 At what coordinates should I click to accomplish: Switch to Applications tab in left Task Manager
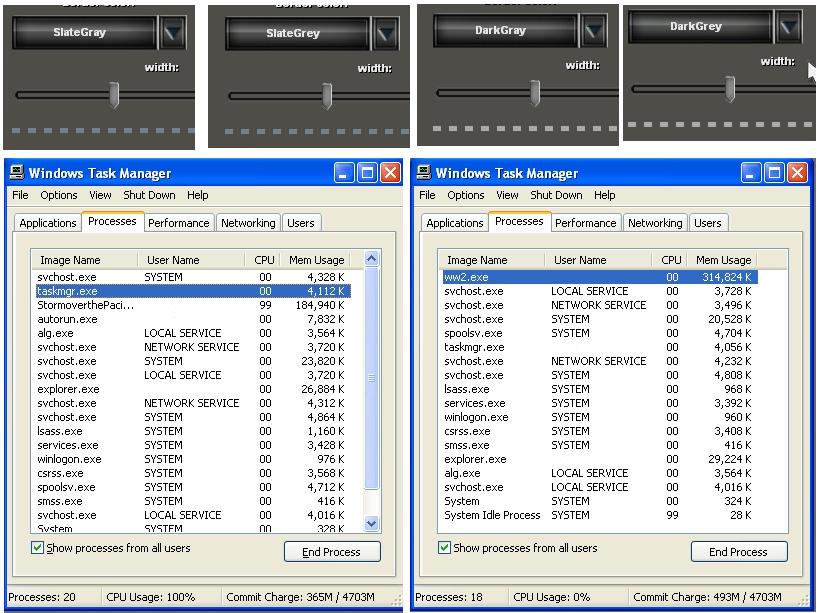[48, 223]
